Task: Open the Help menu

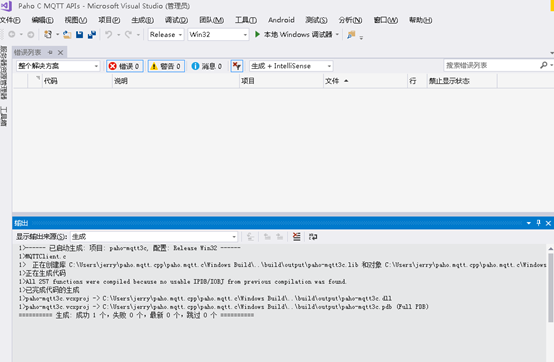Action: pos(420,20)
